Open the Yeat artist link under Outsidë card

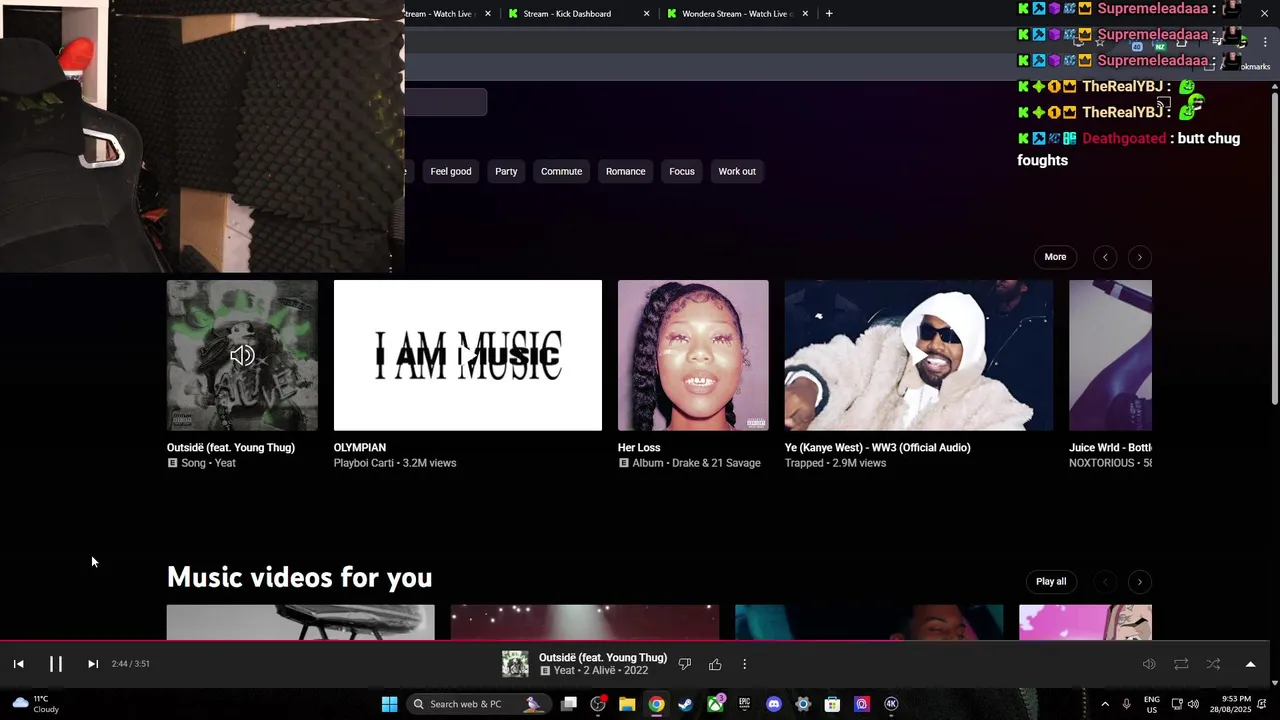click(x=225, y=463)
